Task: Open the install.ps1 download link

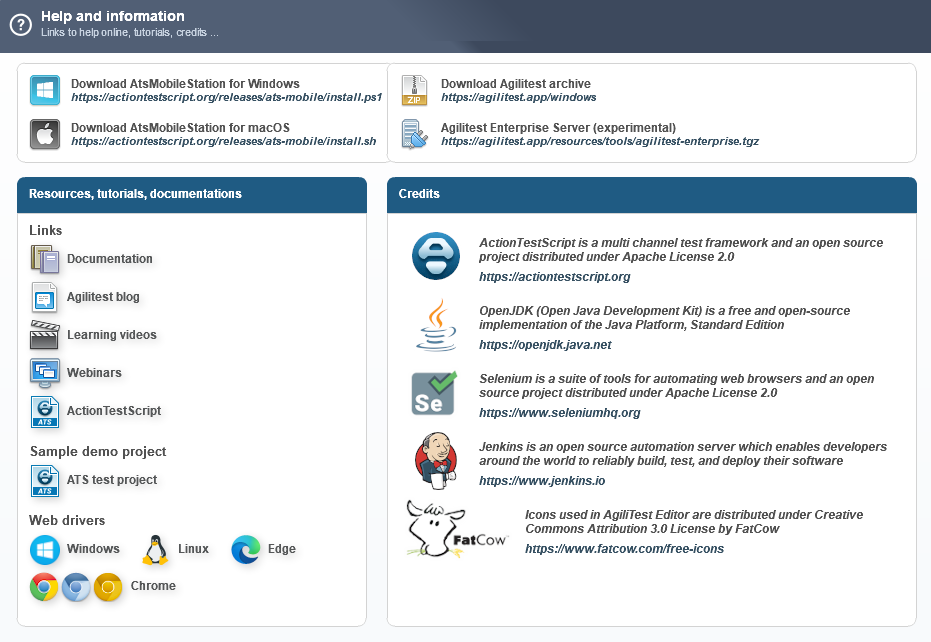Action: (226, 97)
